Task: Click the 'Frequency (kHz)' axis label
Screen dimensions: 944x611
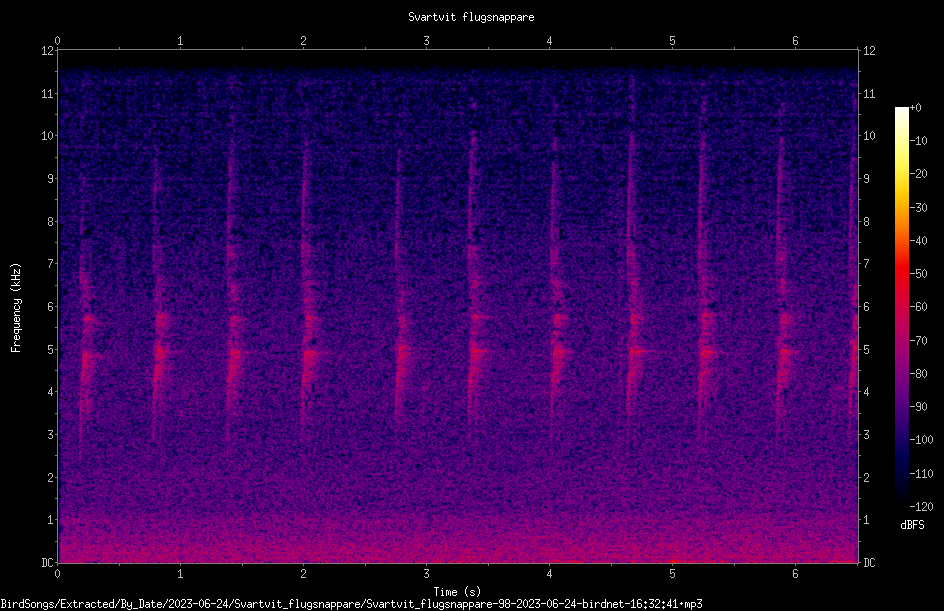Action: (16, 308)
